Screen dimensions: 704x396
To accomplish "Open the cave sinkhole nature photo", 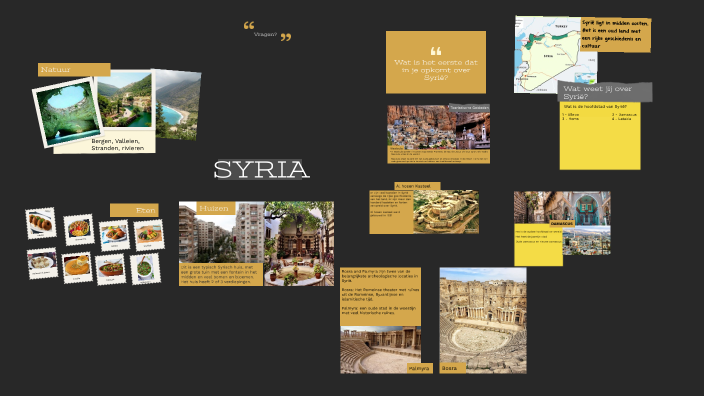I will click(68, 112).
